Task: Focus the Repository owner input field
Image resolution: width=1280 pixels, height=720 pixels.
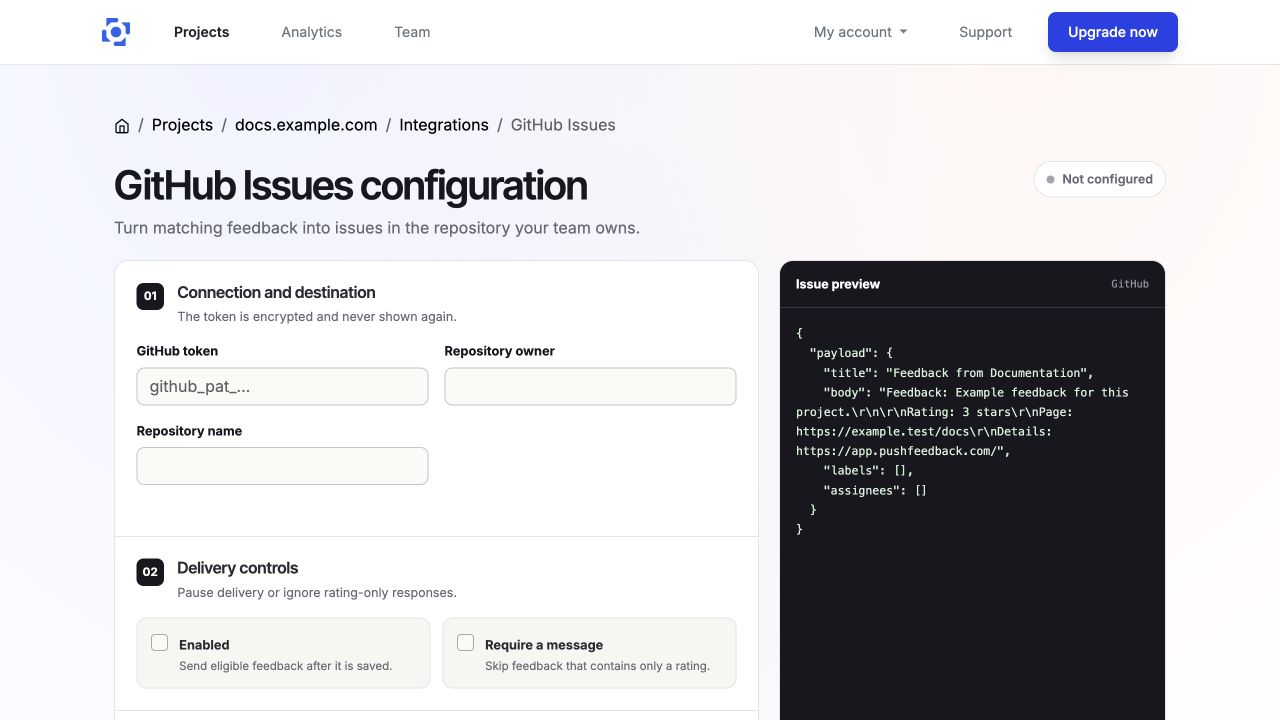Action: (590, 386)
